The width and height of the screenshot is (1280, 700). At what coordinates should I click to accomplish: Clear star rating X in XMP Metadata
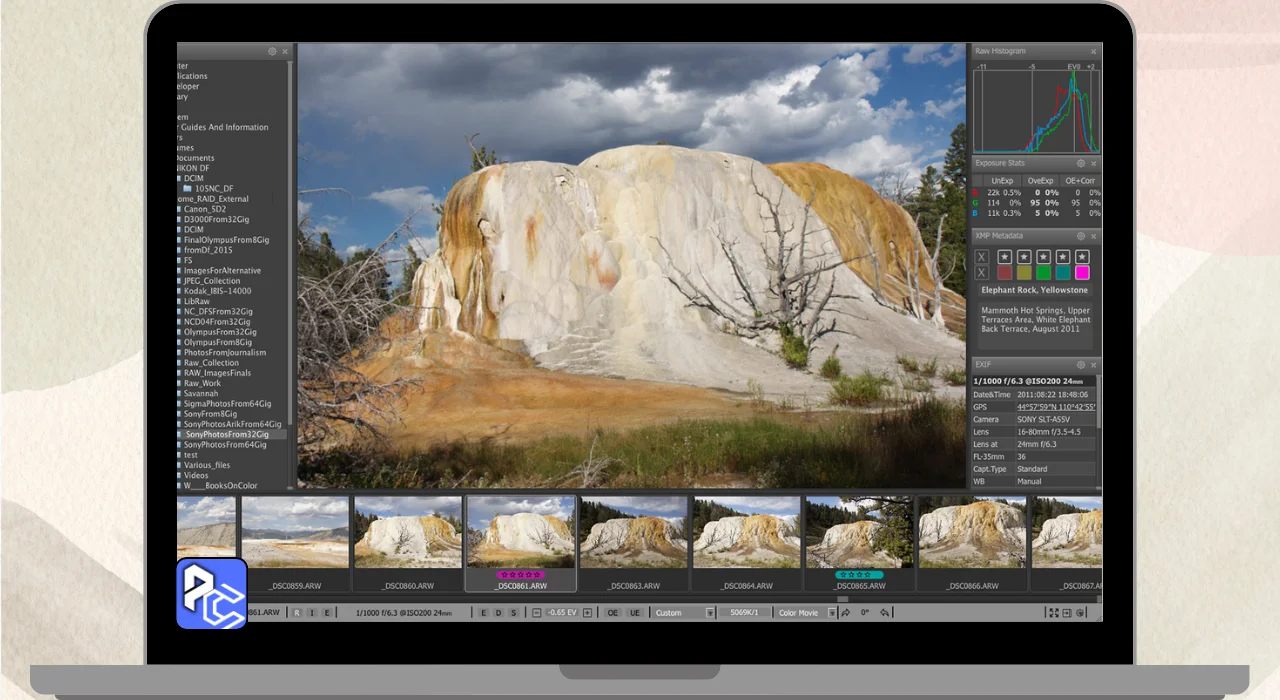point(981,257)
